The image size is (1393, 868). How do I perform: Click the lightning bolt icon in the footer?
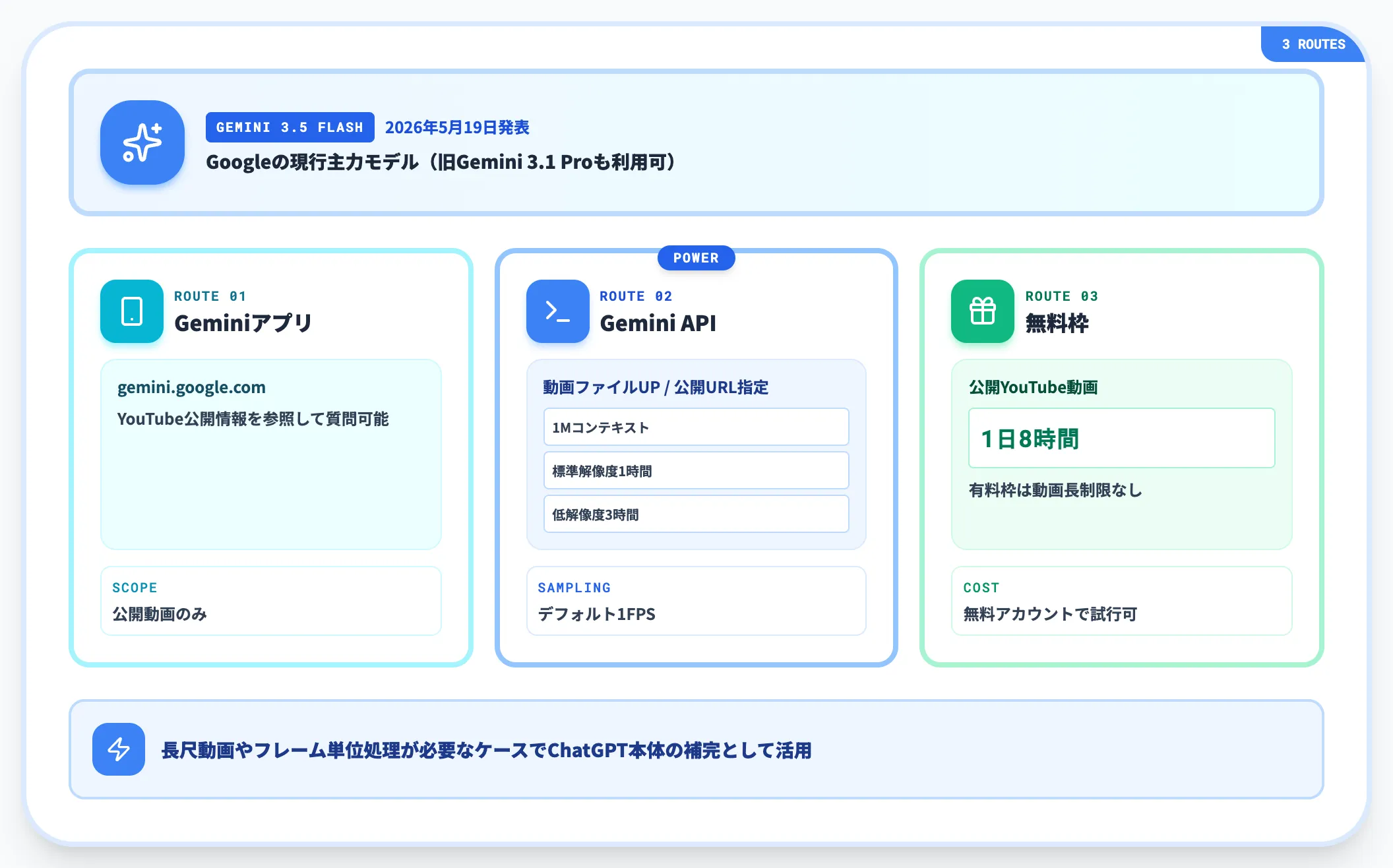tap(119, 749)
